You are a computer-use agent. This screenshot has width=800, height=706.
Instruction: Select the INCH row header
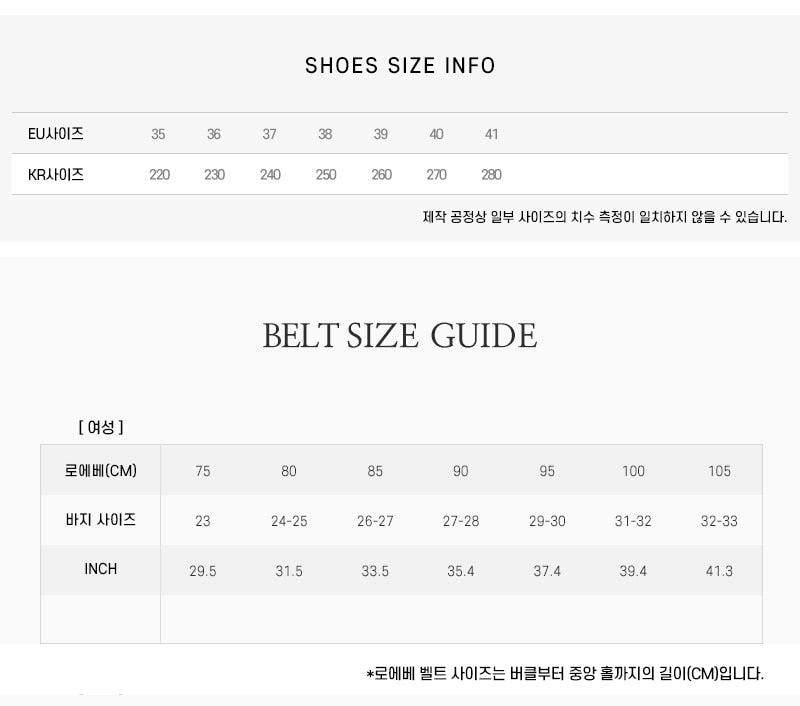click(101, 569)
